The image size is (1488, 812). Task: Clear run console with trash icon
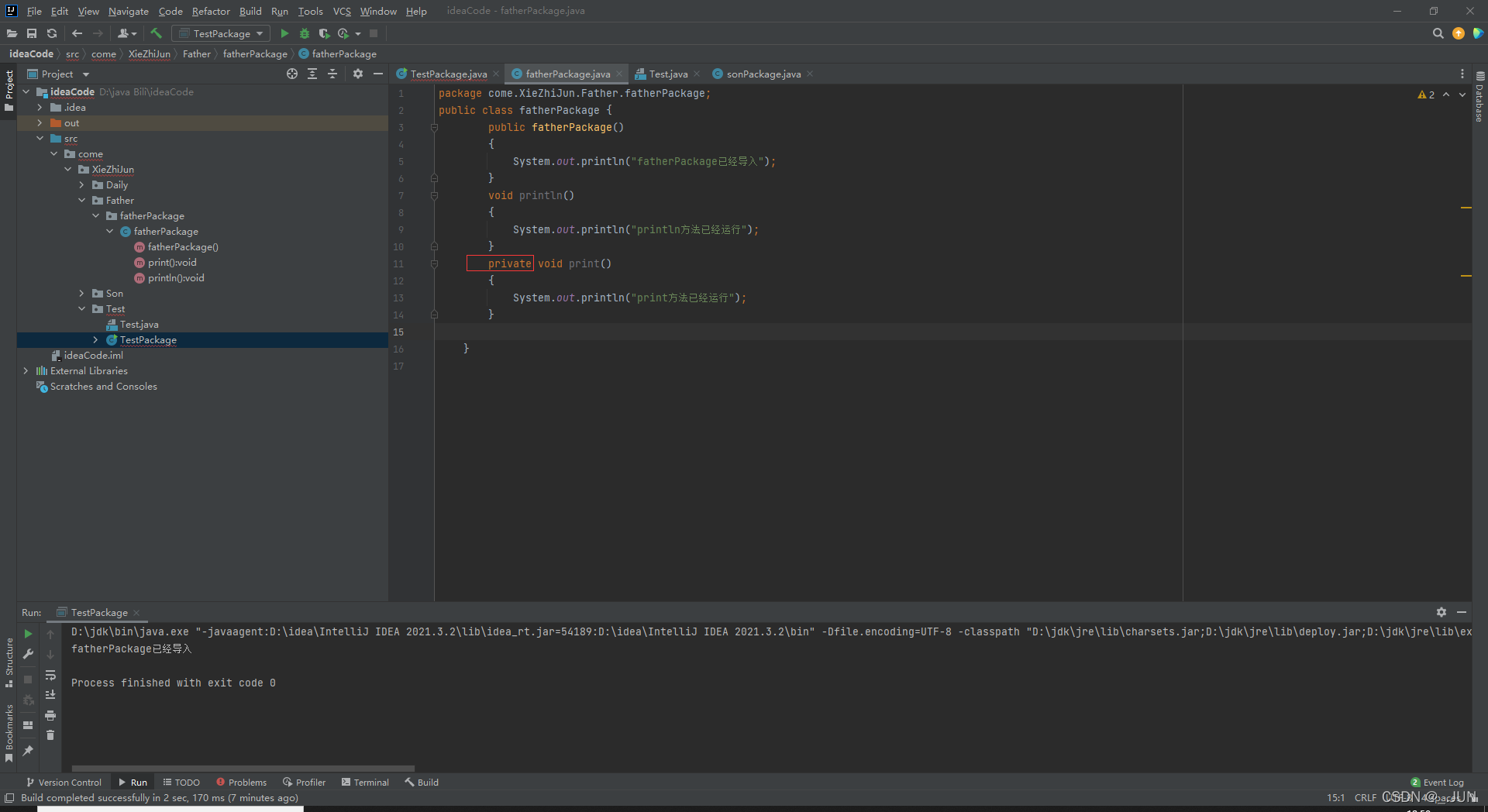[50, 735]
